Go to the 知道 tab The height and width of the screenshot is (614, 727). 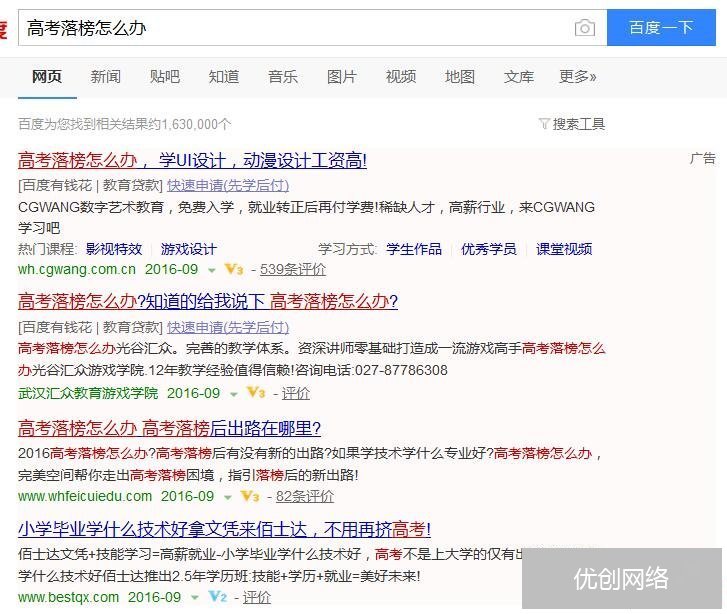(x=223, y=77)
